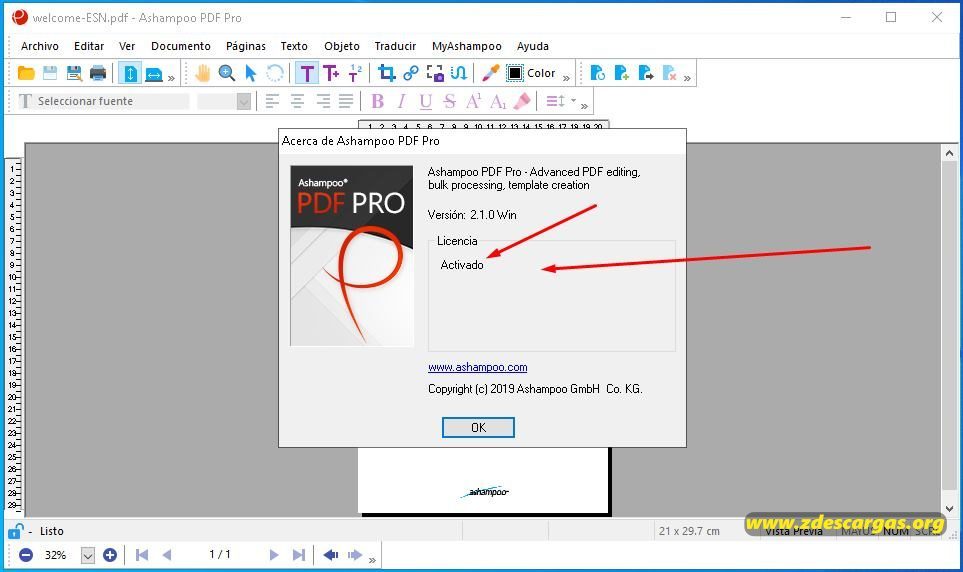Select the Zoom magnifier tool

[x=227, y=73]
